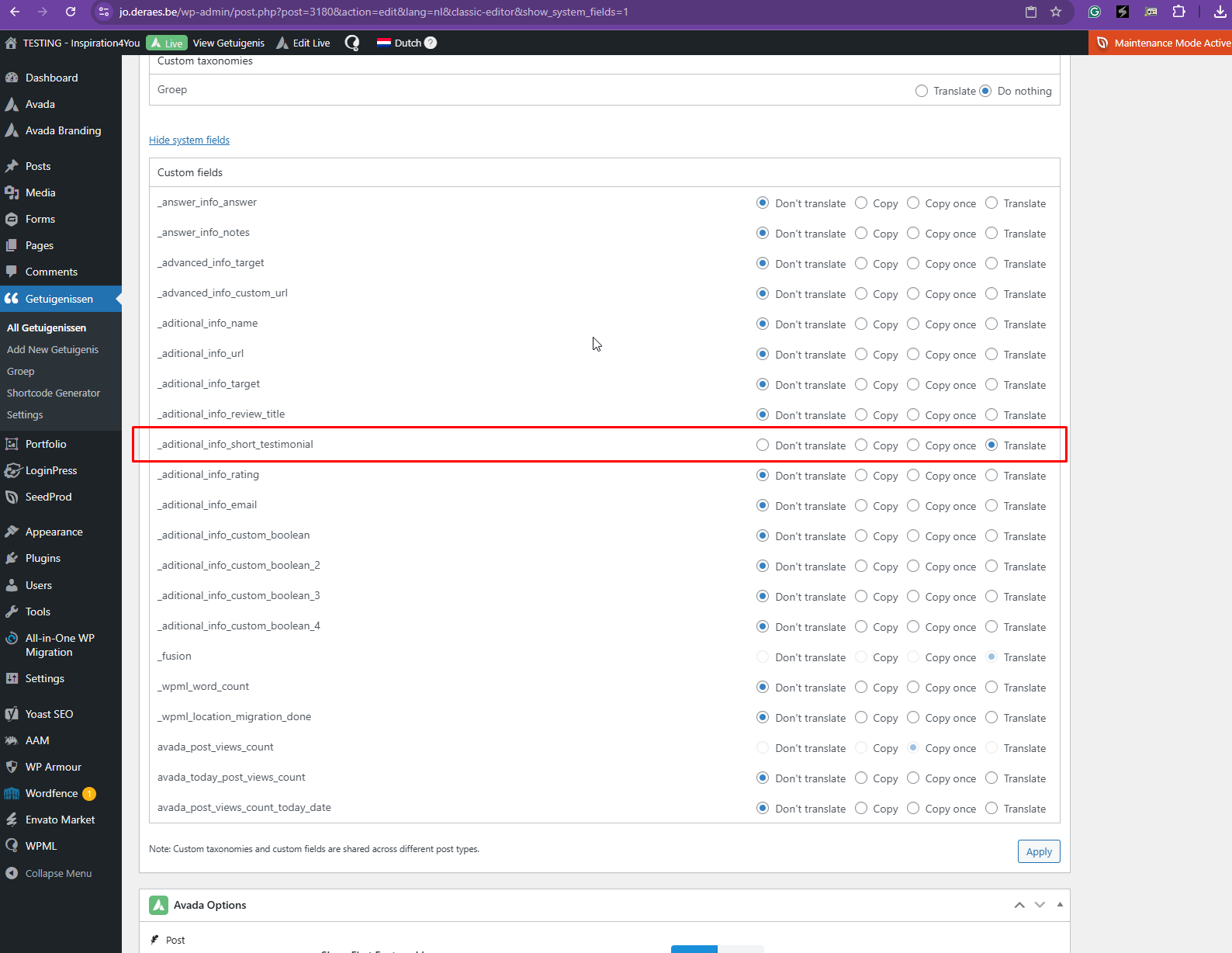Open browser downloads icon
Screen dimensions: 1232x953
pyautogui.click(x=1220, y=12)
